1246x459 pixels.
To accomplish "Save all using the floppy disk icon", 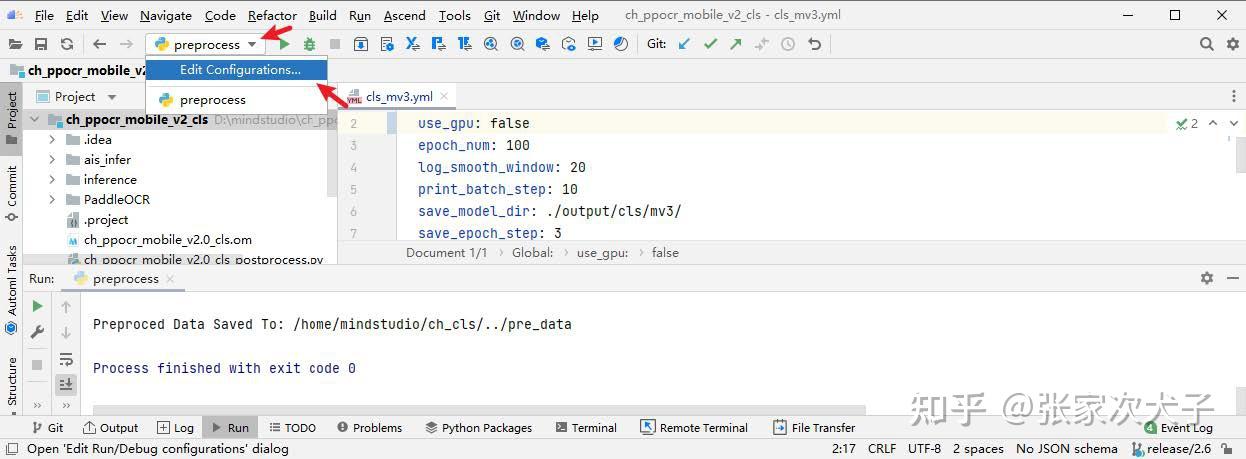I will [41, 44].
